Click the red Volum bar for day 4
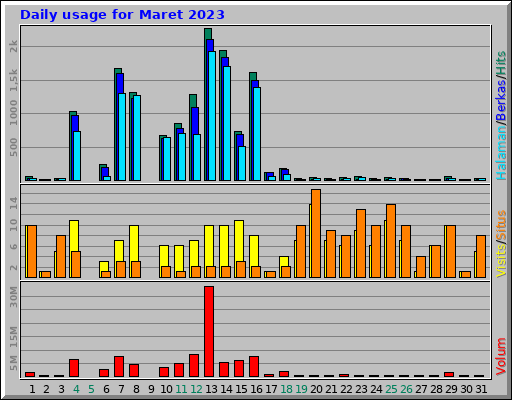This screenshot has height=400, width=512. 74,368
